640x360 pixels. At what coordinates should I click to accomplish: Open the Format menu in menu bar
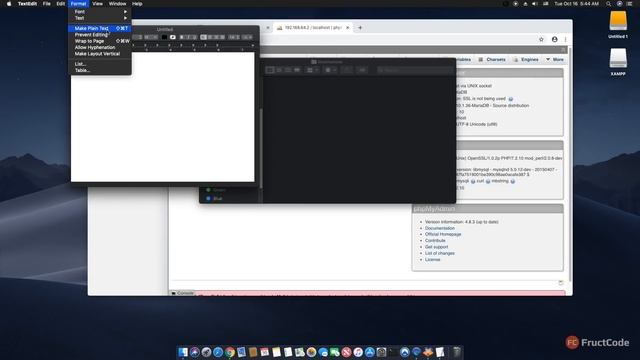click(78, 4)
